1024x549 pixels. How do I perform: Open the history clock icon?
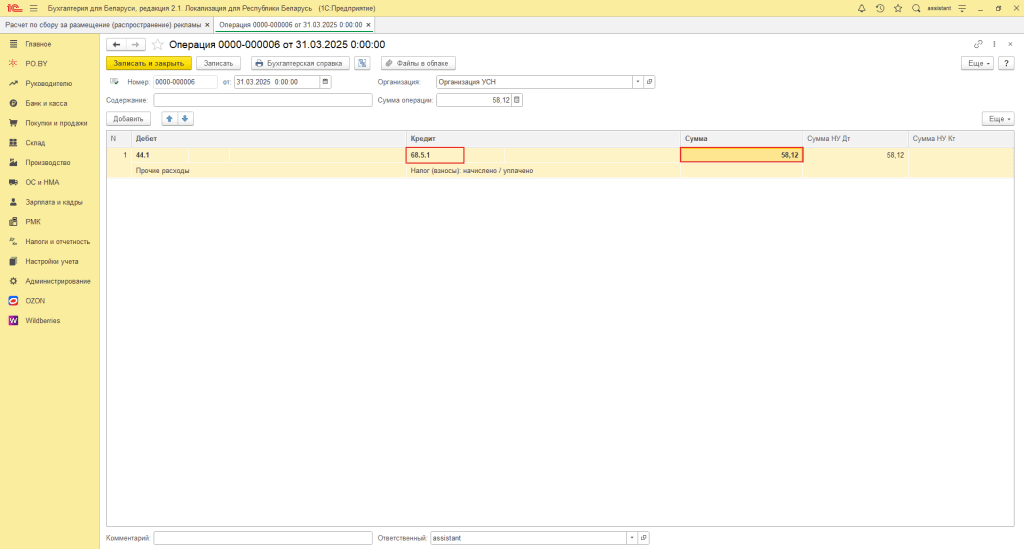[880, 8]
